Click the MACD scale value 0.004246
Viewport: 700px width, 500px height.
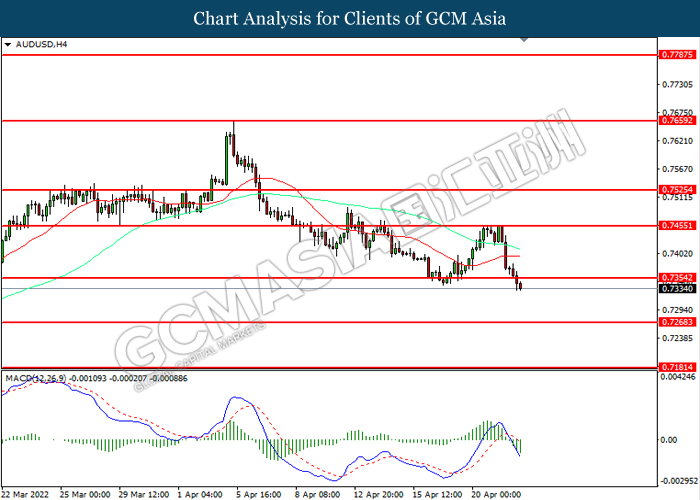(677, 377)
